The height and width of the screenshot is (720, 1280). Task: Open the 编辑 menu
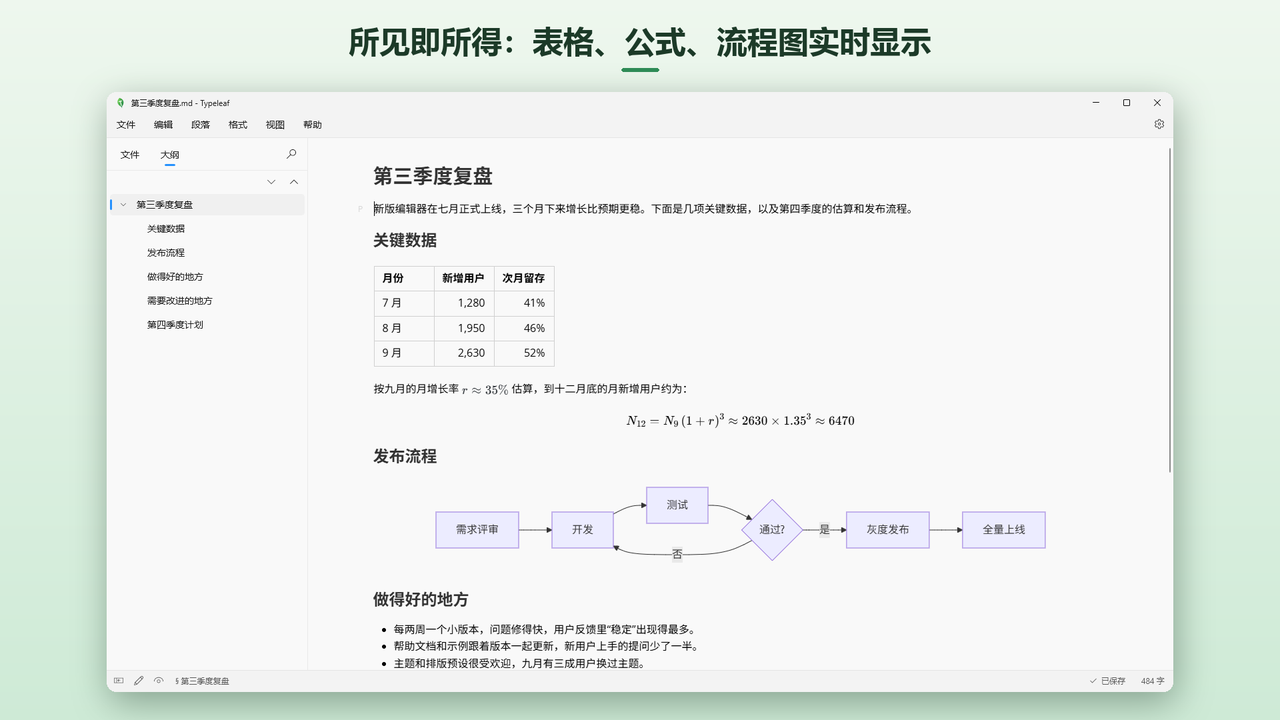coord(163,125)
